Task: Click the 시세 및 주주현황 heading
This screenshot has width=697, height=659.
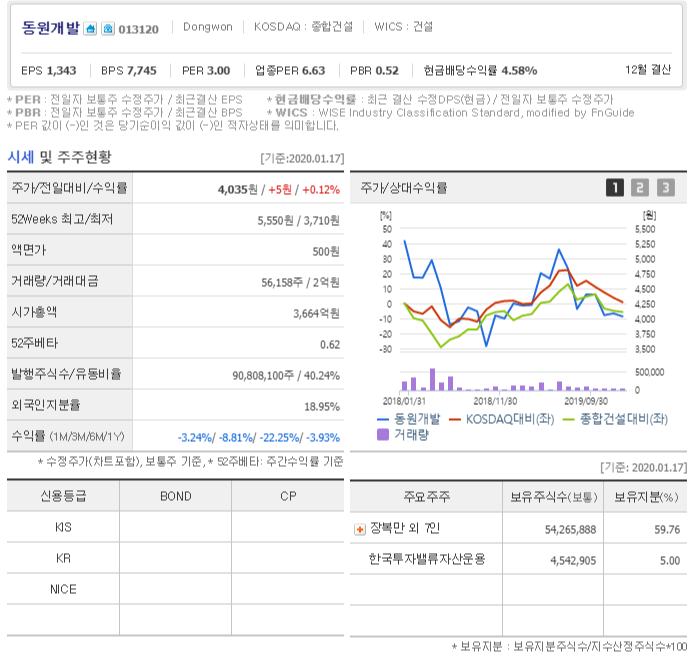Action: 59,157
